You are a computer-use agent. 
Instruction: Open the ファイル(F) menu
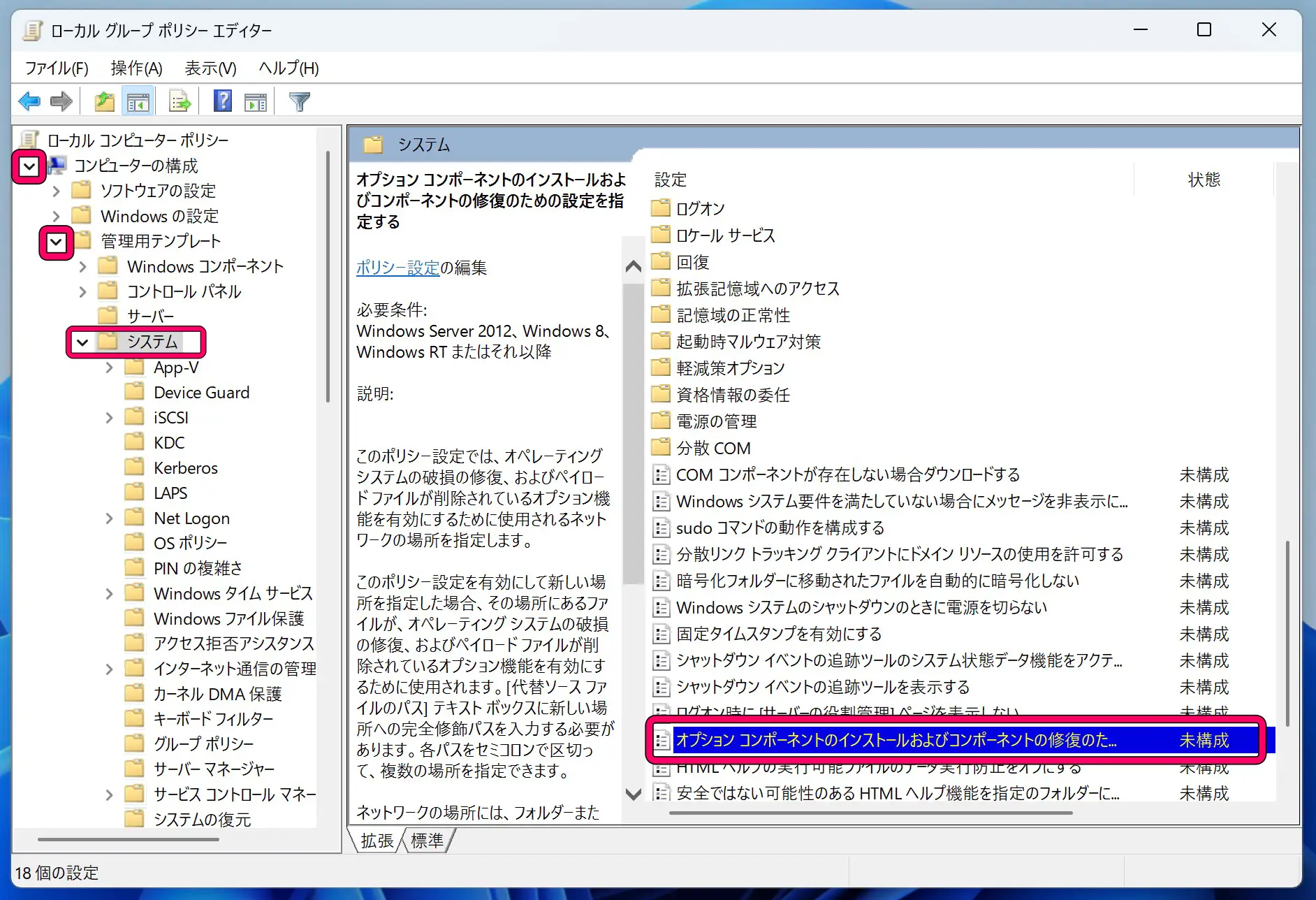click(57, 68)
